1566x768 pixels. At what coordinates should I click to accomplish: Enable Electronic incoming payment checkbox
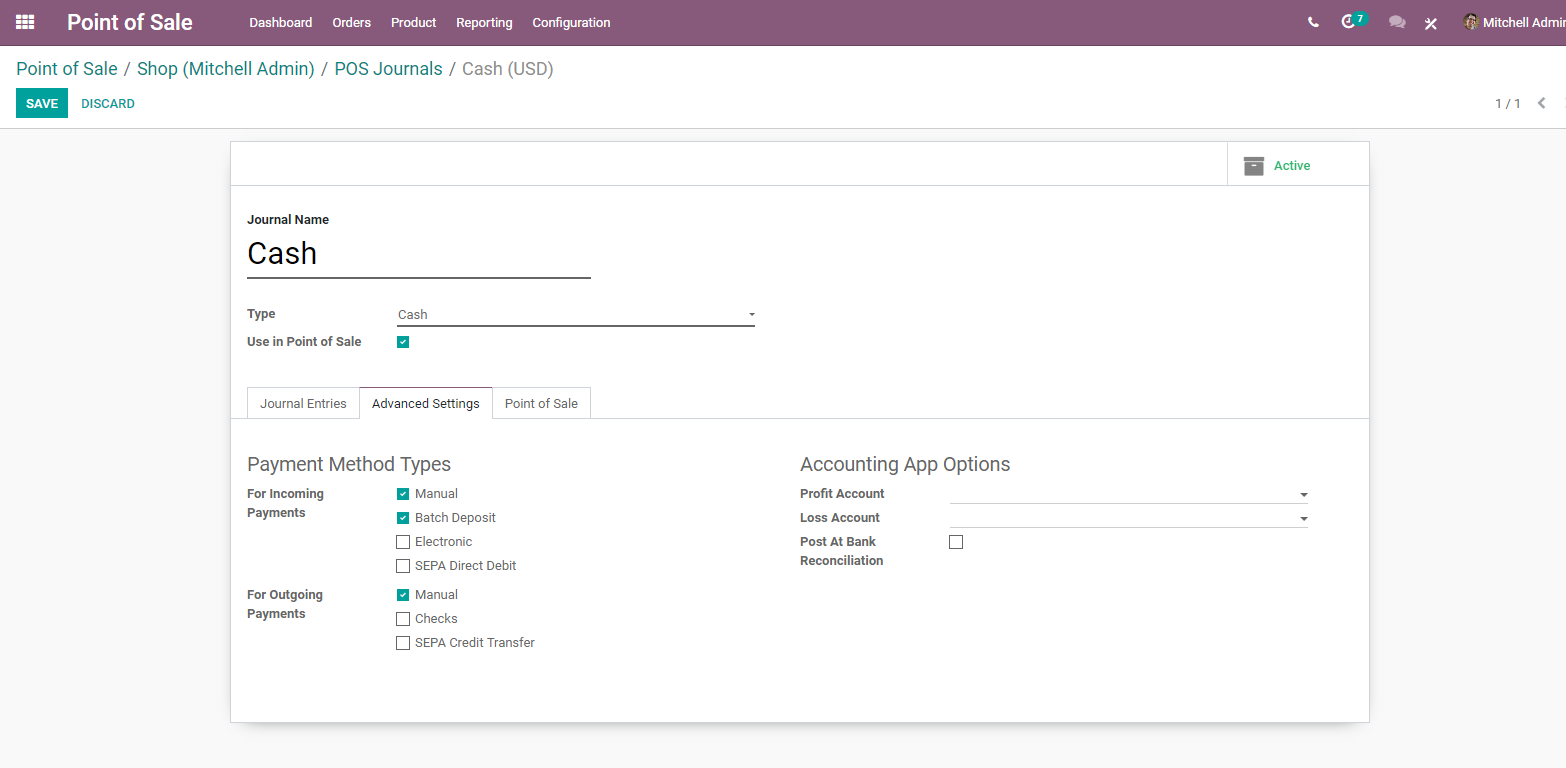pyautogui.click(x=403, y=542)
